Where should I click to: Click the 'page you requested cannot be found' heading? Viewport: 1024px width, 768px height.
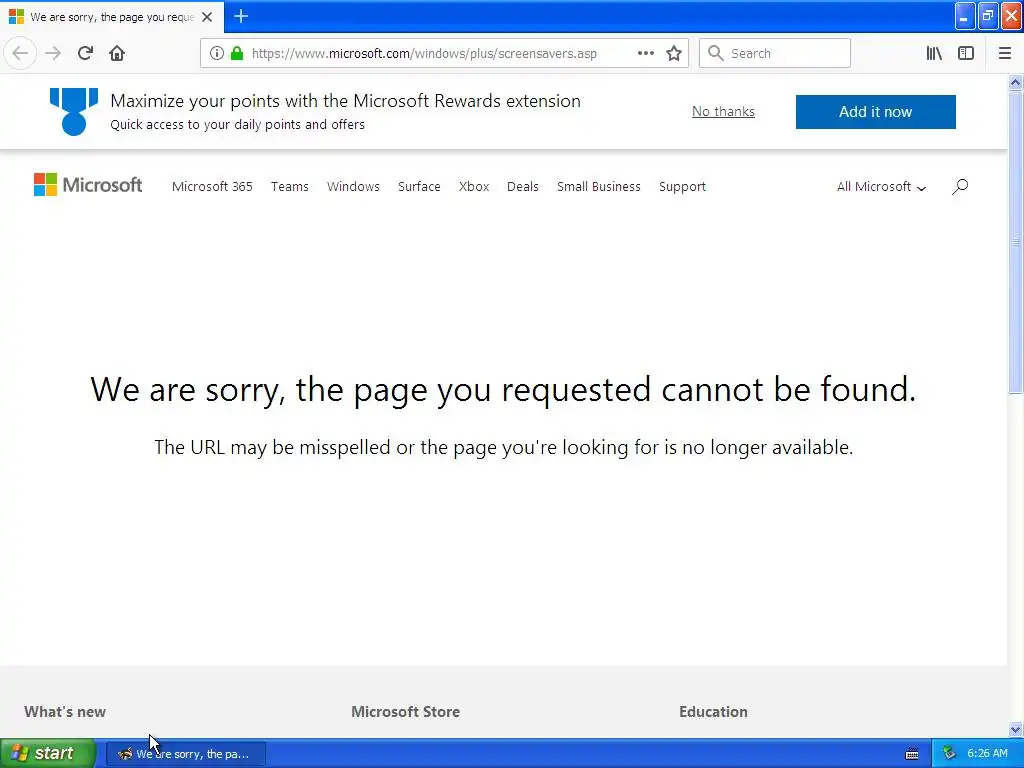[x=504, y=390]
